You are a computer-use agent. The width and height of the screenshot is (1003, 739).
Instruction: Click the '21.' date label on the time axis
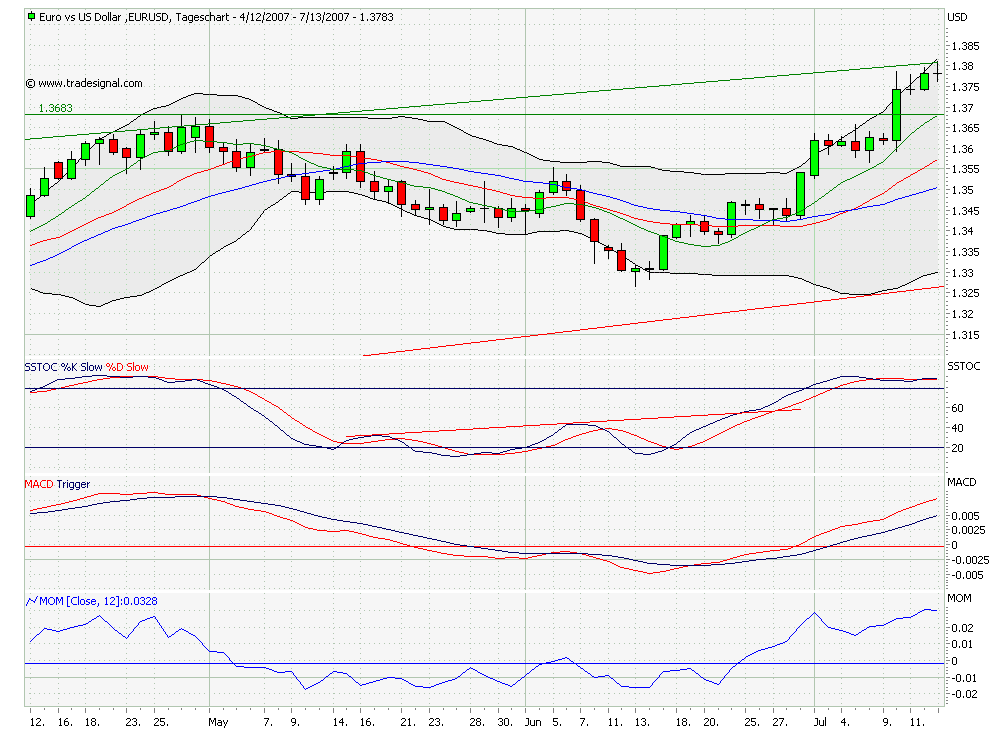pyautogui.click(x=408, y=722)
